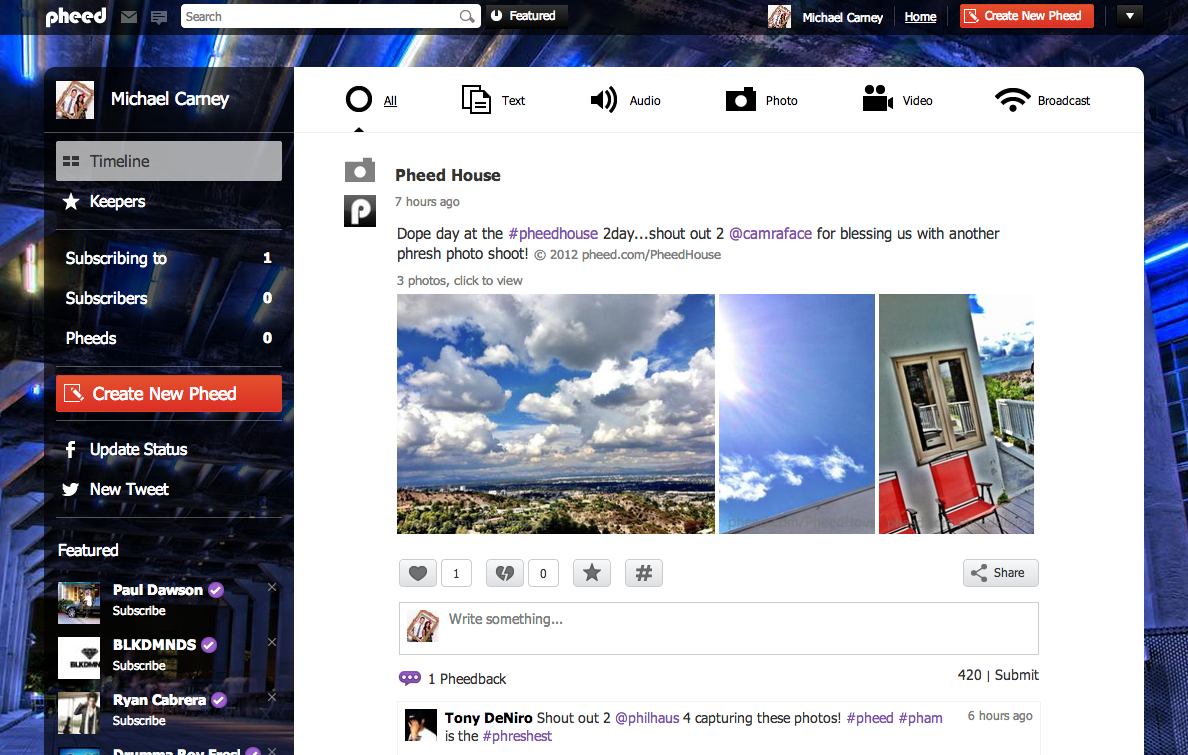The image size is (1188, 755).
Task: Select the Broadcast filter tab
Action: [1042, 100]
